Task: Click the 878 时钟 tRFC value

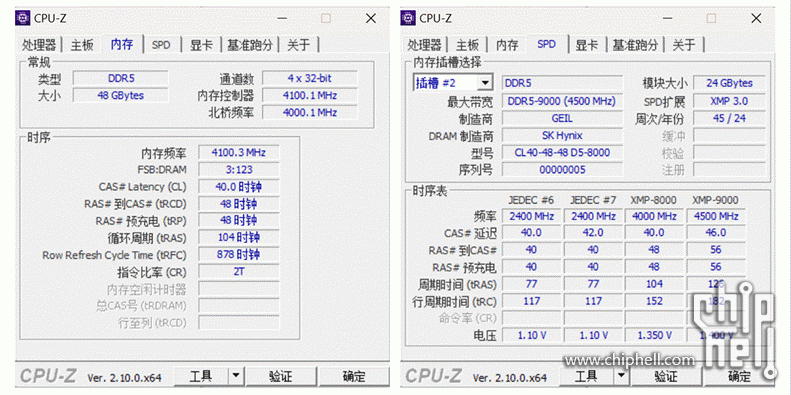Action: 239,255
